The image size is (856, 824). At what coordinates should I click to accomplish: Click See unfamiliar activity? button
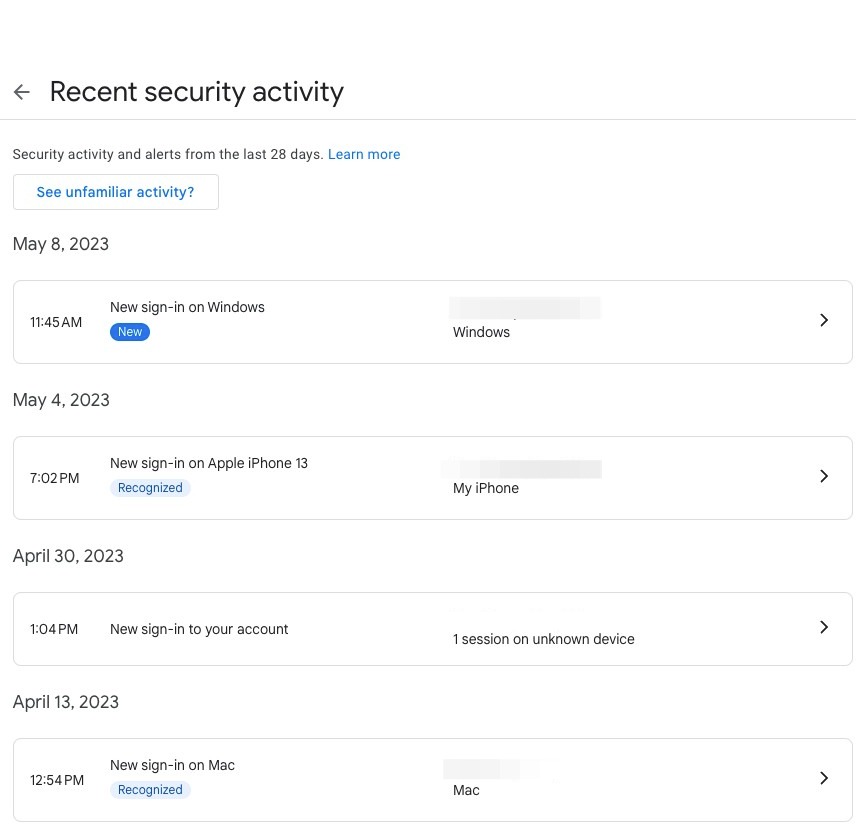coord(116,192)
